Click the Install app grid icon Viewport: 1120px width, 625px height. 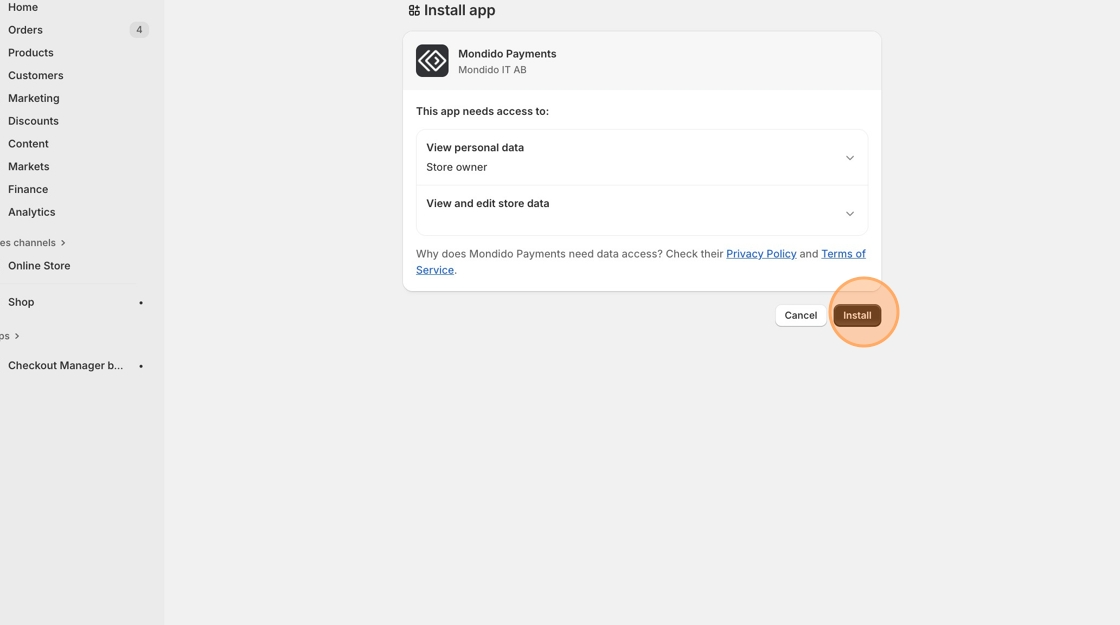pos(414,11)
